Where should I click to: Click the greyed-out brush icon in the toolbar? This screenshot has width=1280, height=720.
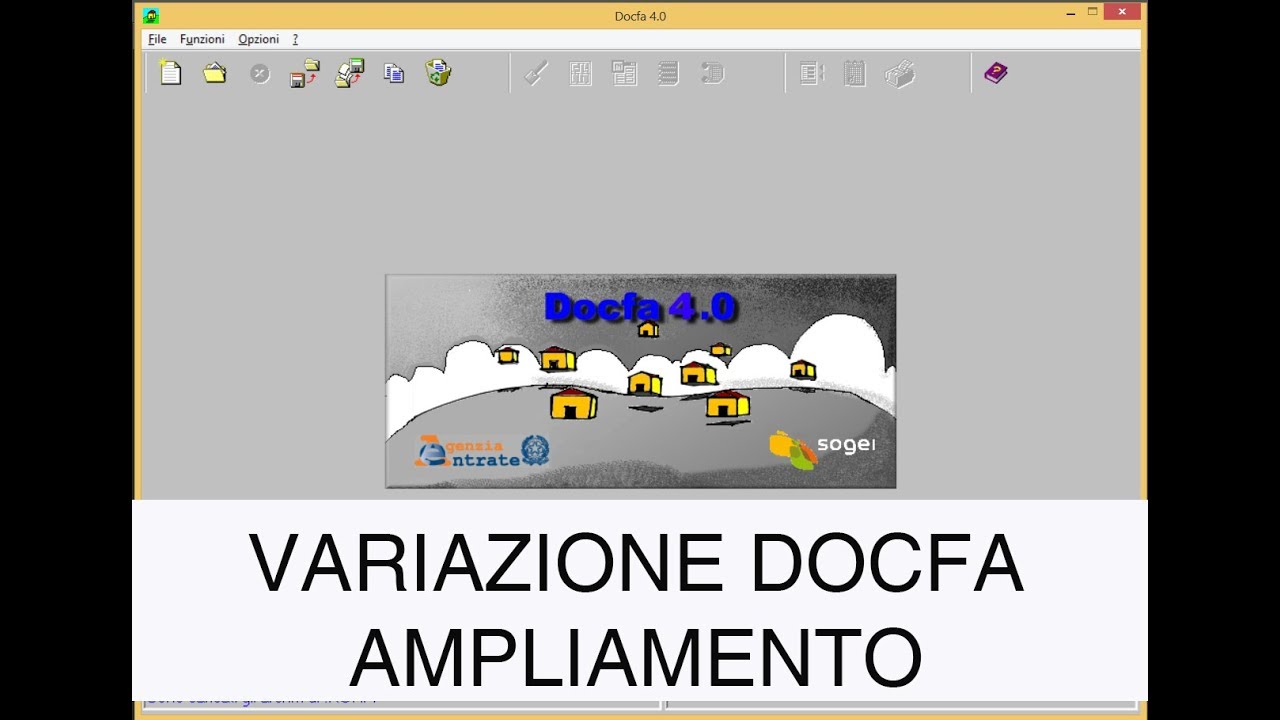coord(537,73)
